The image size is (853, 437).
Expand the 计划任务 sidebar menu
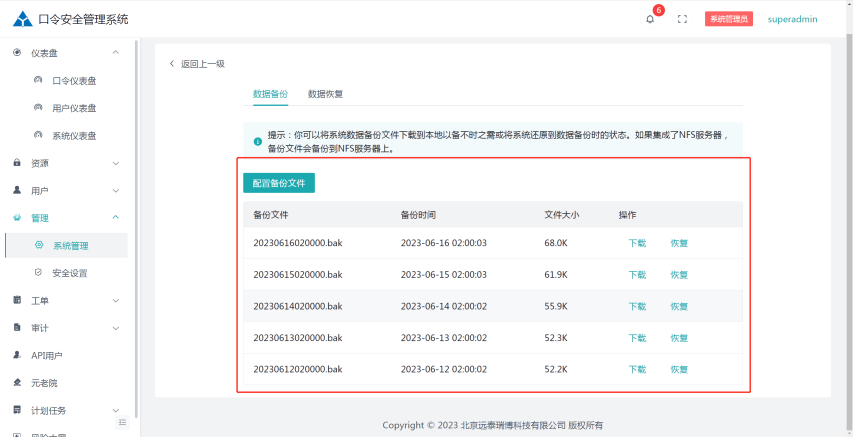[x=116, y=410]
